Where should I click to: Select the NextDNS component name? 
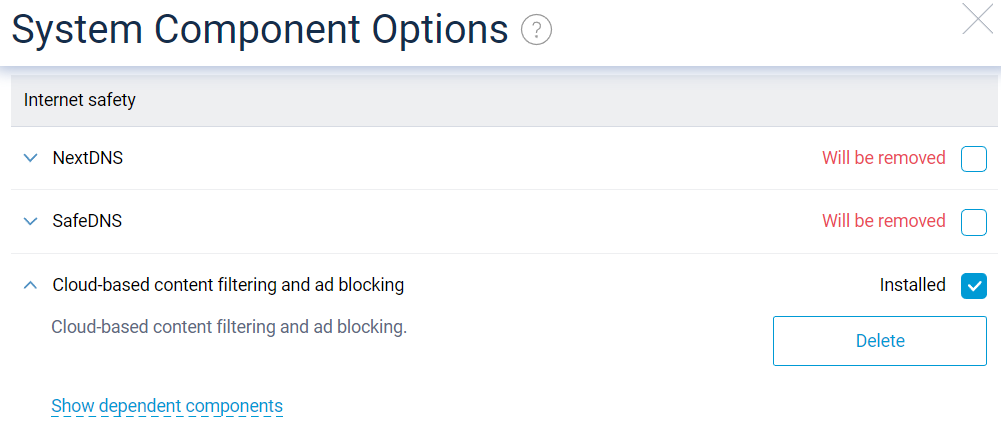88,158
